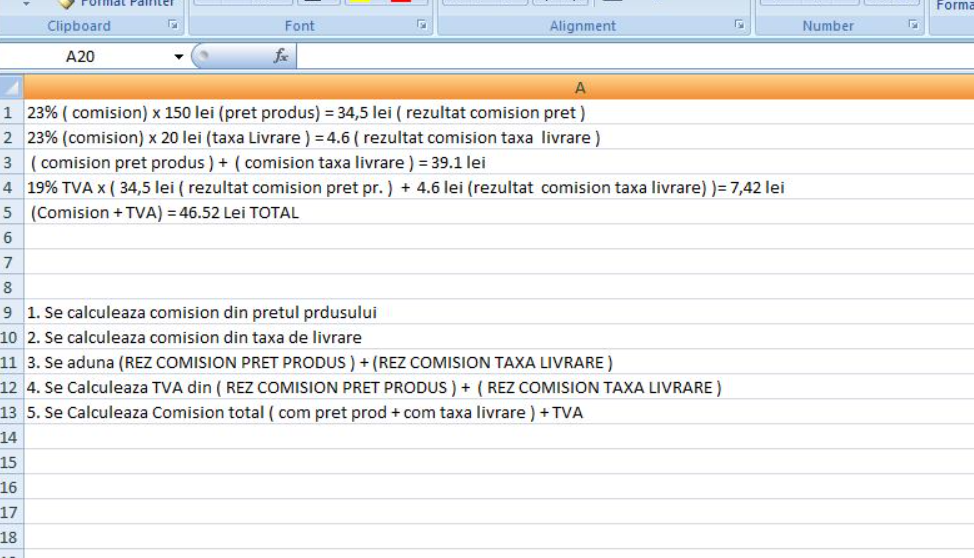The image size is (974, 558).
Task: Select row 1 header
Action: point(11,112)
